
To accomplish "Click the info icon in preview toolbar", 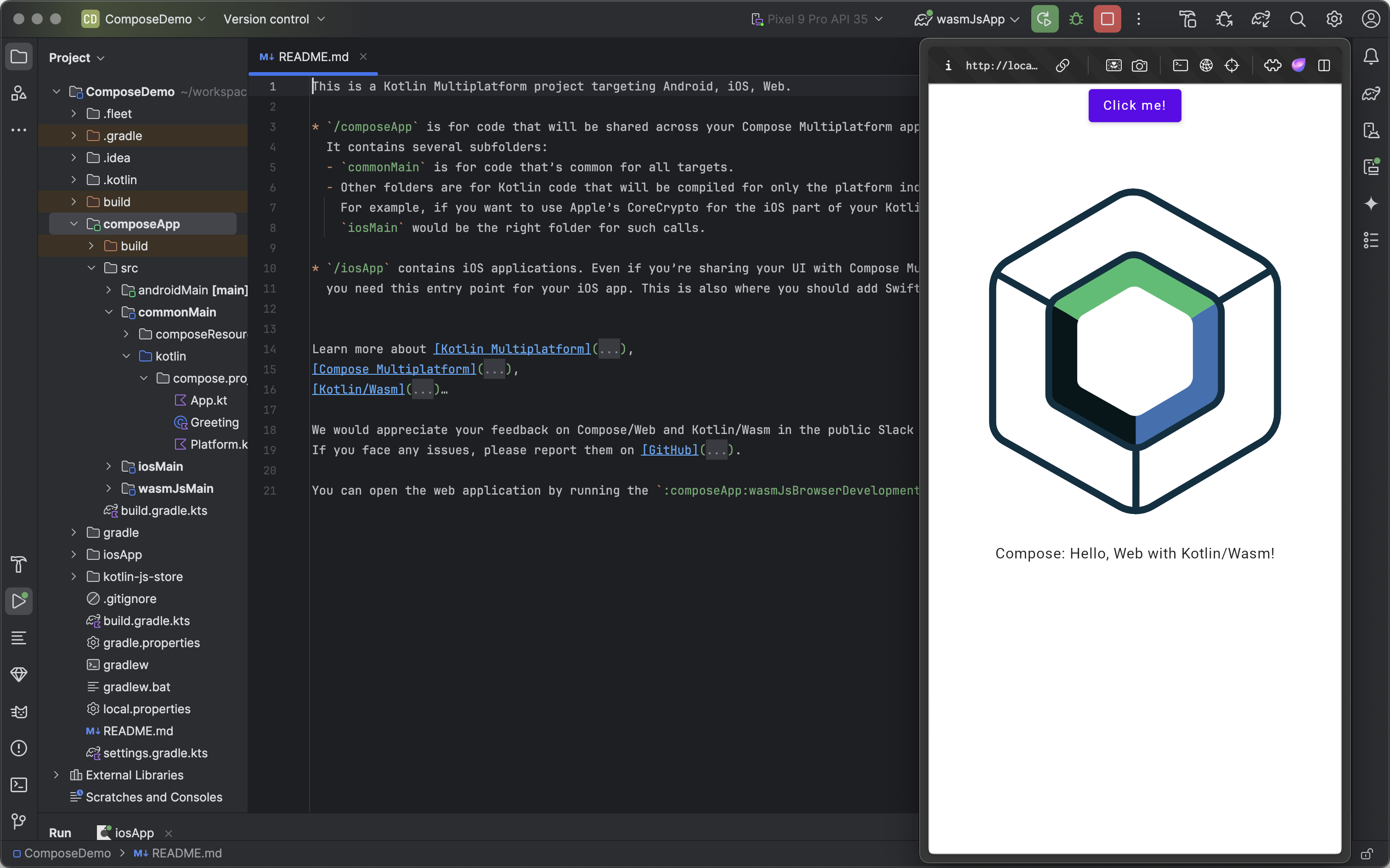I will pyautogui.click(x=949, y=65).
